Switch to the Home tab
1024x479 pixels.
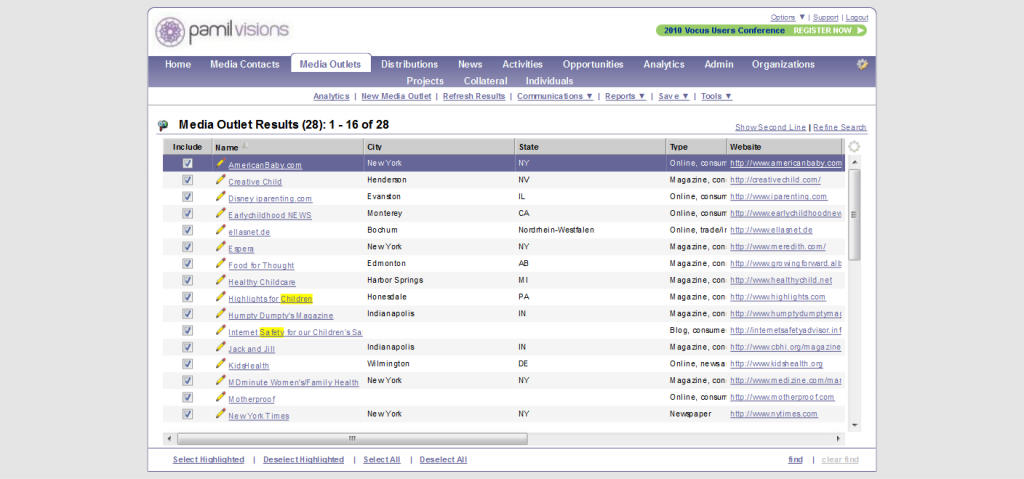point(178,64)
